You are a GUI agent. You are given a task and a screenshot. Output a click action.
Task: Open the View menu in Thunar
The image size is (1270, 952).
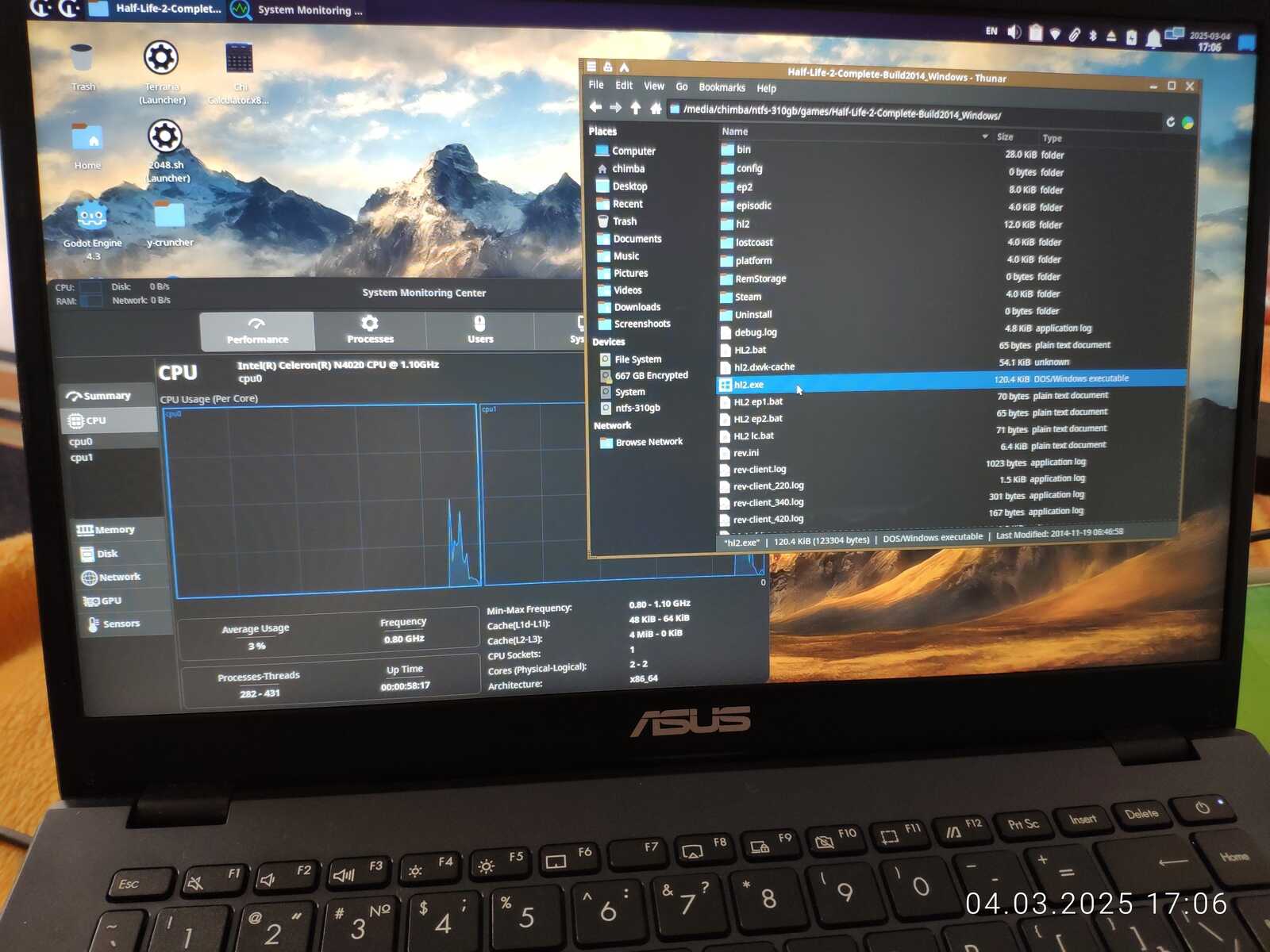coord(654,86)
